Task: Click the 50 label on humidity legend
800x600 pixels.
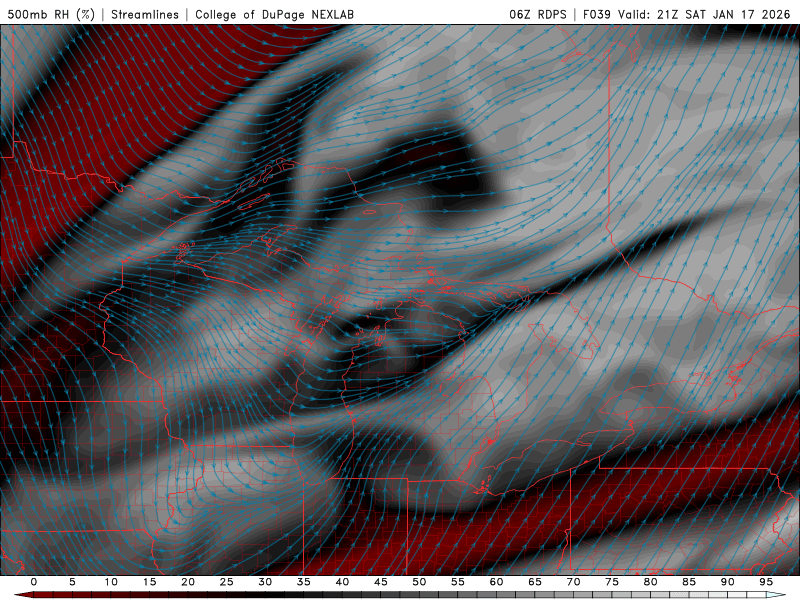Action: (419, 582)
